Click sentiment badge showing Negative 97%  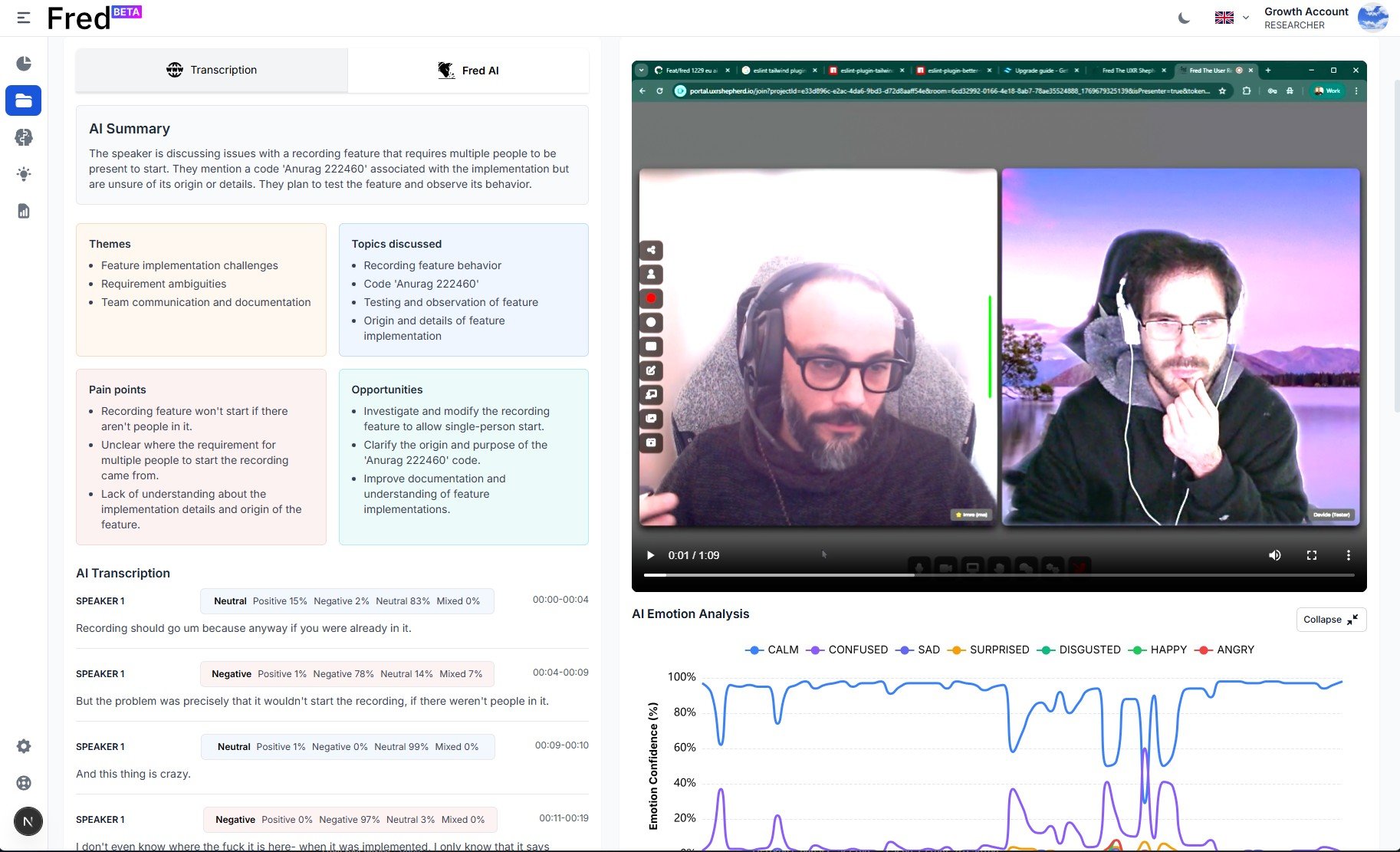point(350,820)
